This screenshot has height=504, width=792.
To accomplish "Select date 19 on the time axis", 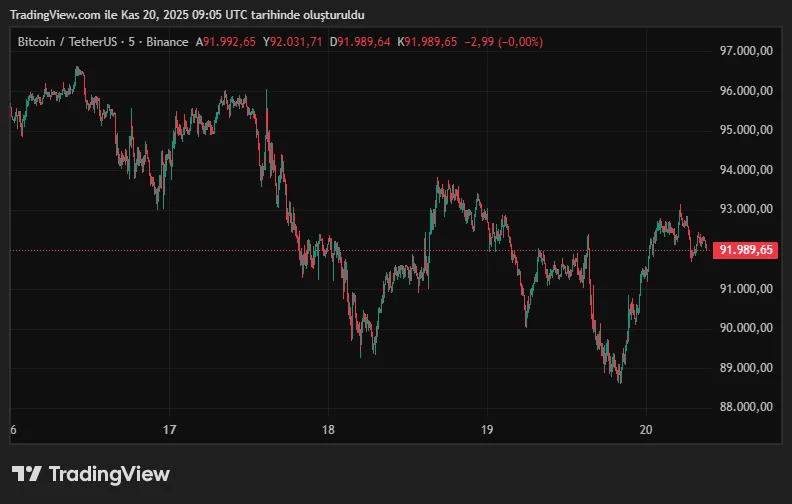I will [x=486, y=430].
